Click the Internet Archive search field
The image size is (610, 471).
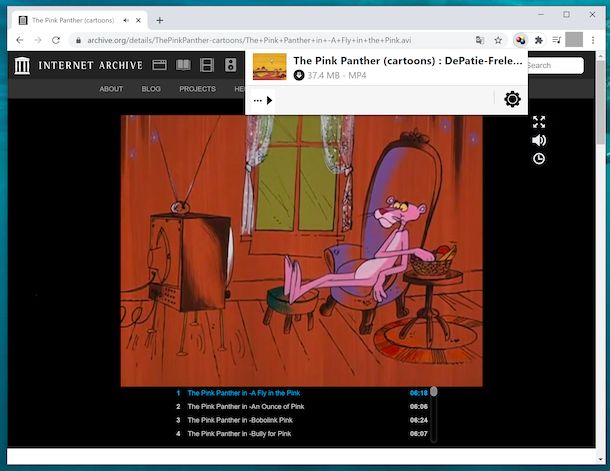click(556, 65)
